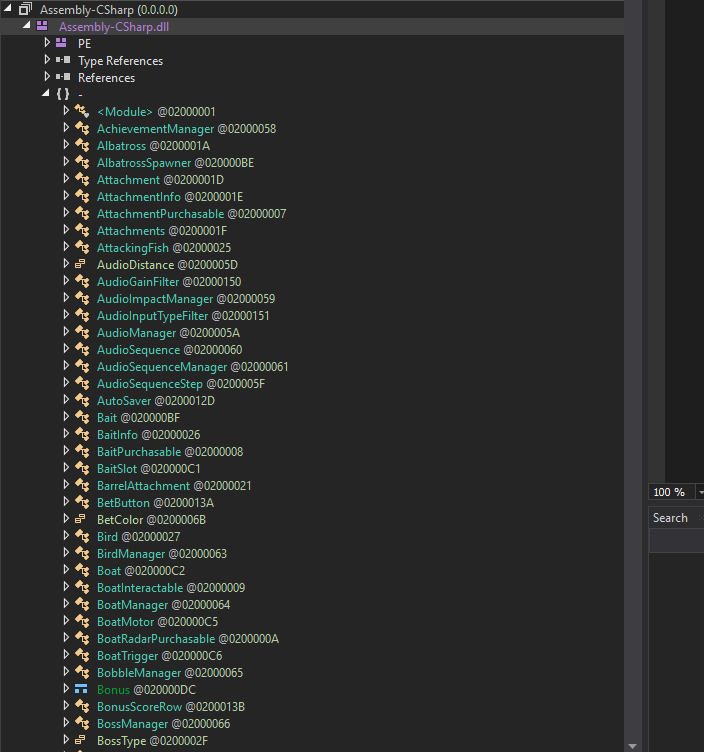Click the Type References node icon

63,60
